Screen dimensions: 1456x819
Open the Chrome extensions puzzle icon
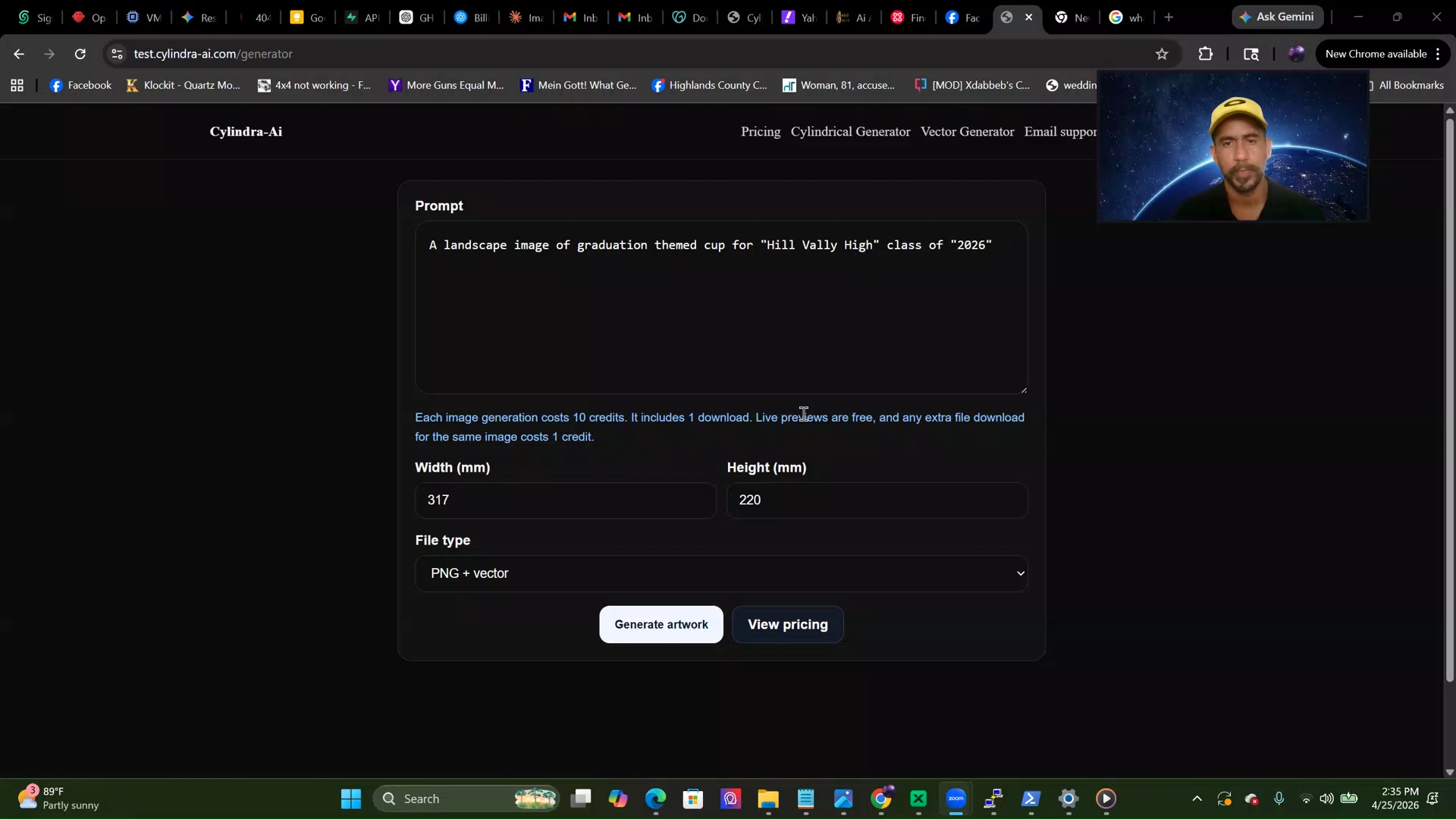pos(1206,54)
